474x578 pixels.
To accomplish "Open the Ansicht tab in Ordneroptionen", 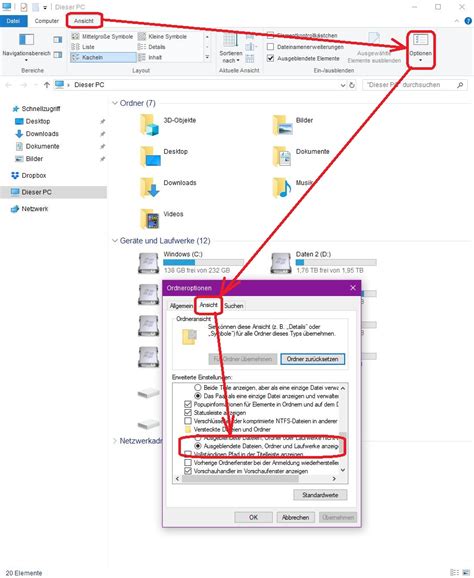I will pos(208,305).
